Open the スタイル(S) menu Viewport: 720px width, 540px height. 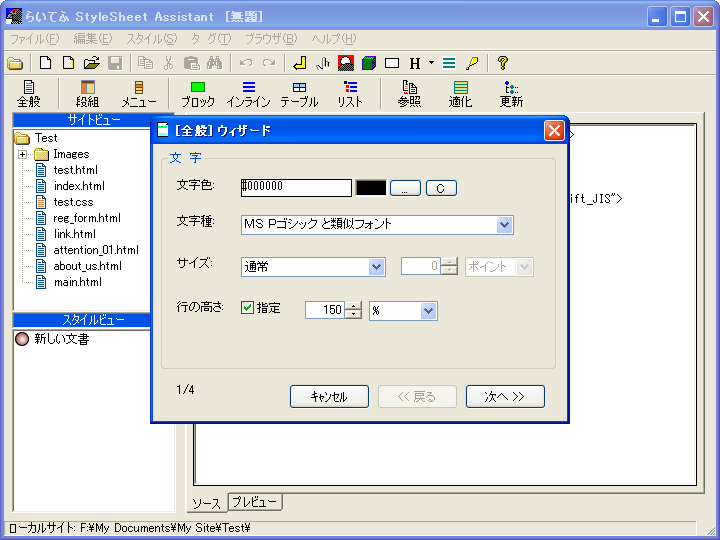click(x=152, y=39)
